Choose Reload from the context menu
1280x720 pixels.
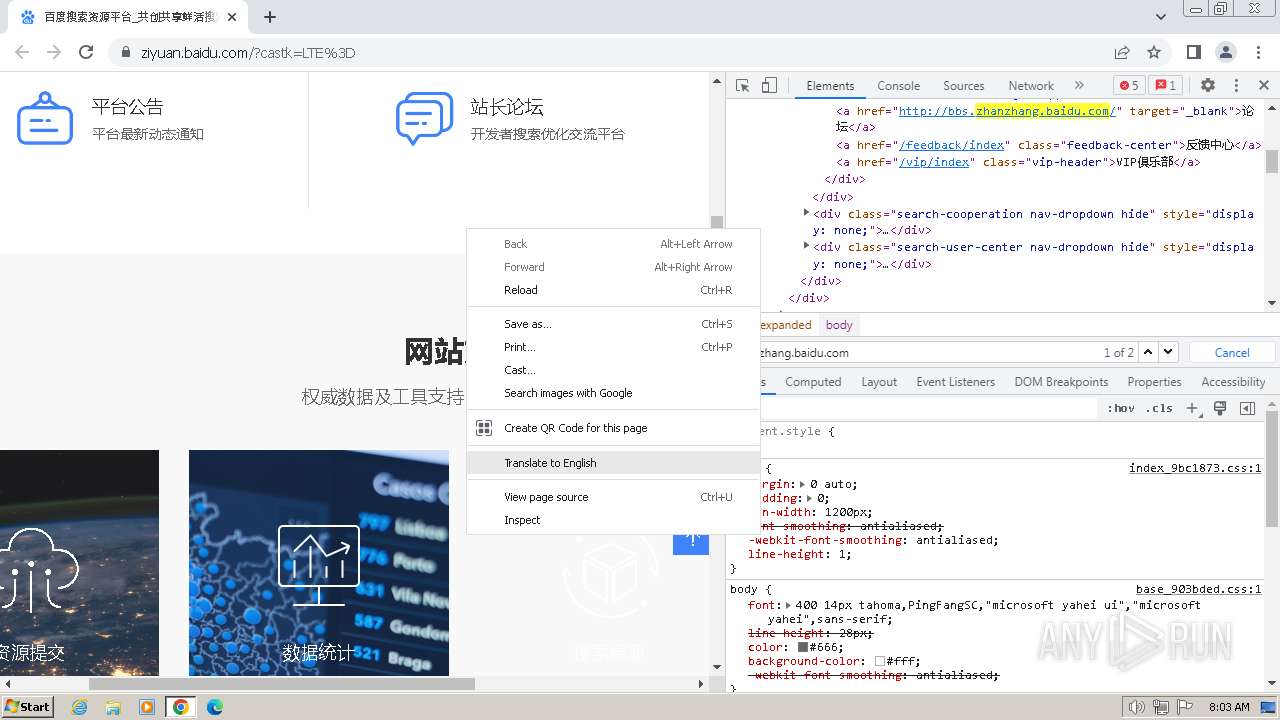tap(613, 290)
